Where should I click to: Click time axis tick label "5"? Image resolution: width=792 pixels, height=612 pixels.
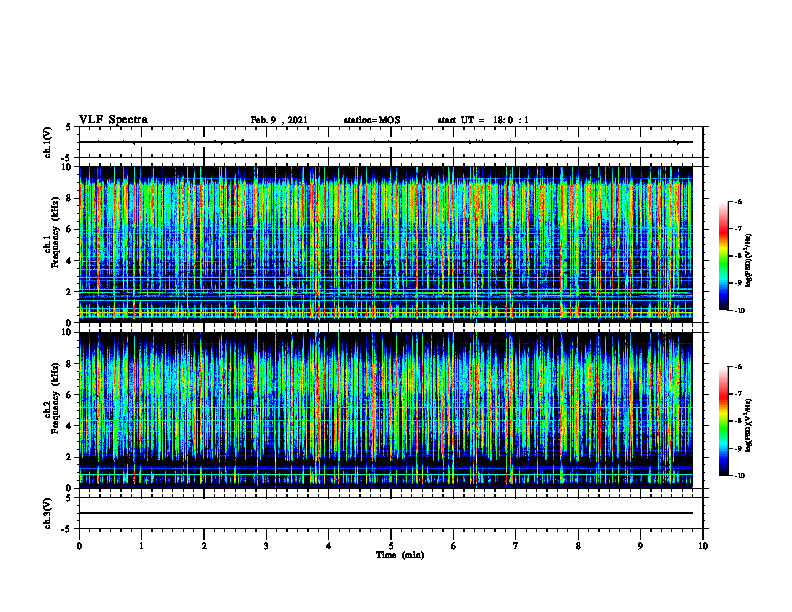pos(391,546)
